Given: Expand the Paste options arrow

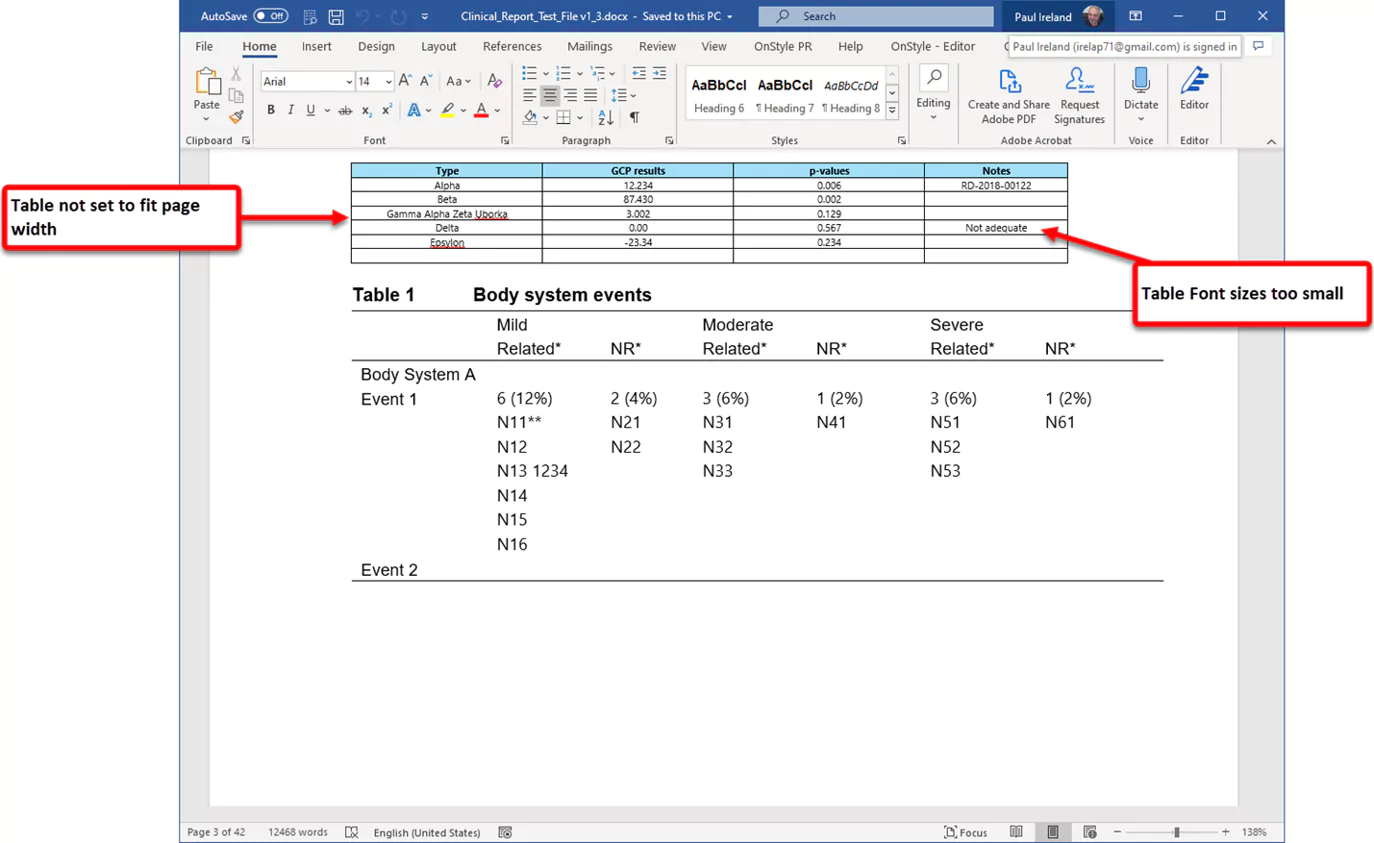Looking at the screenshot, I should [x=207, y=117].
